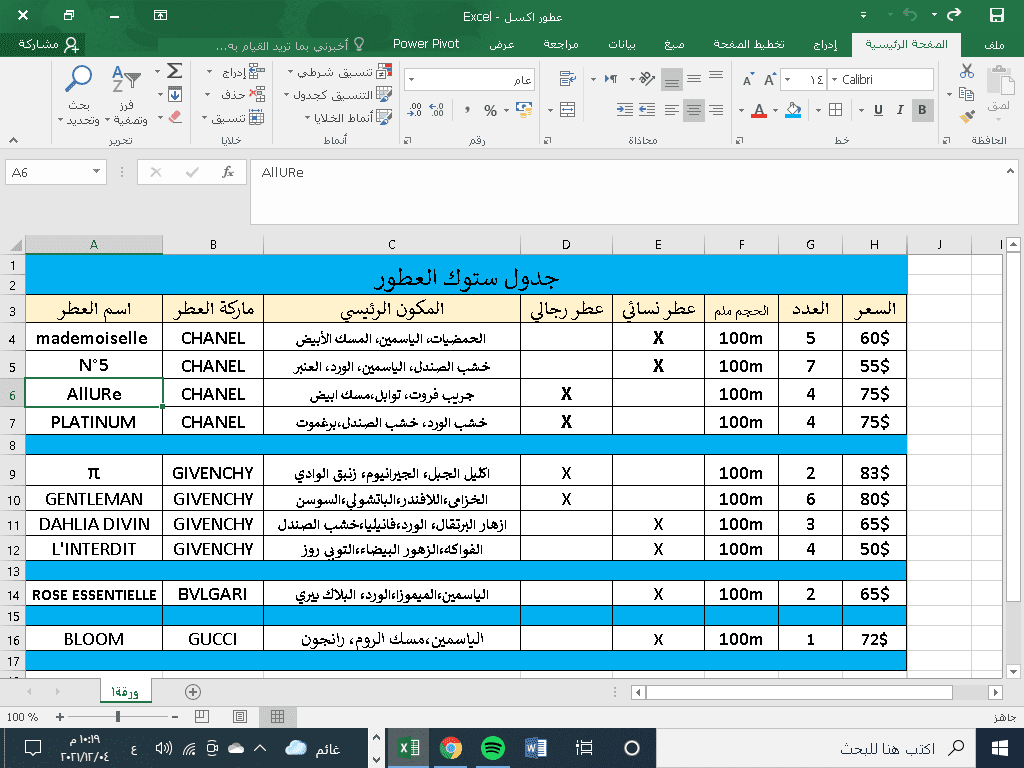
Task: Open Find & Select (بحث وتحديد)
Action: pyautogui.click(x=80, y=95)
